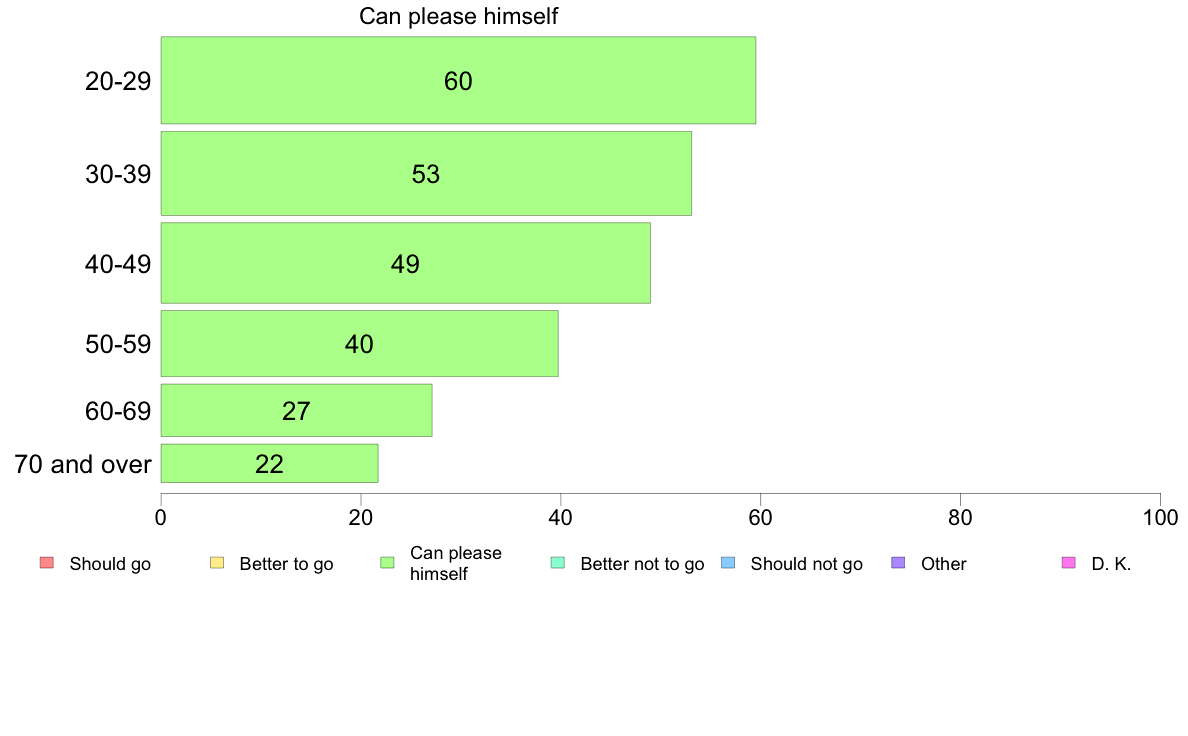Viewport: 1188px width, 736px height.
Task: Select the 30-39 bar showing 53
Action: pos(426,173)
